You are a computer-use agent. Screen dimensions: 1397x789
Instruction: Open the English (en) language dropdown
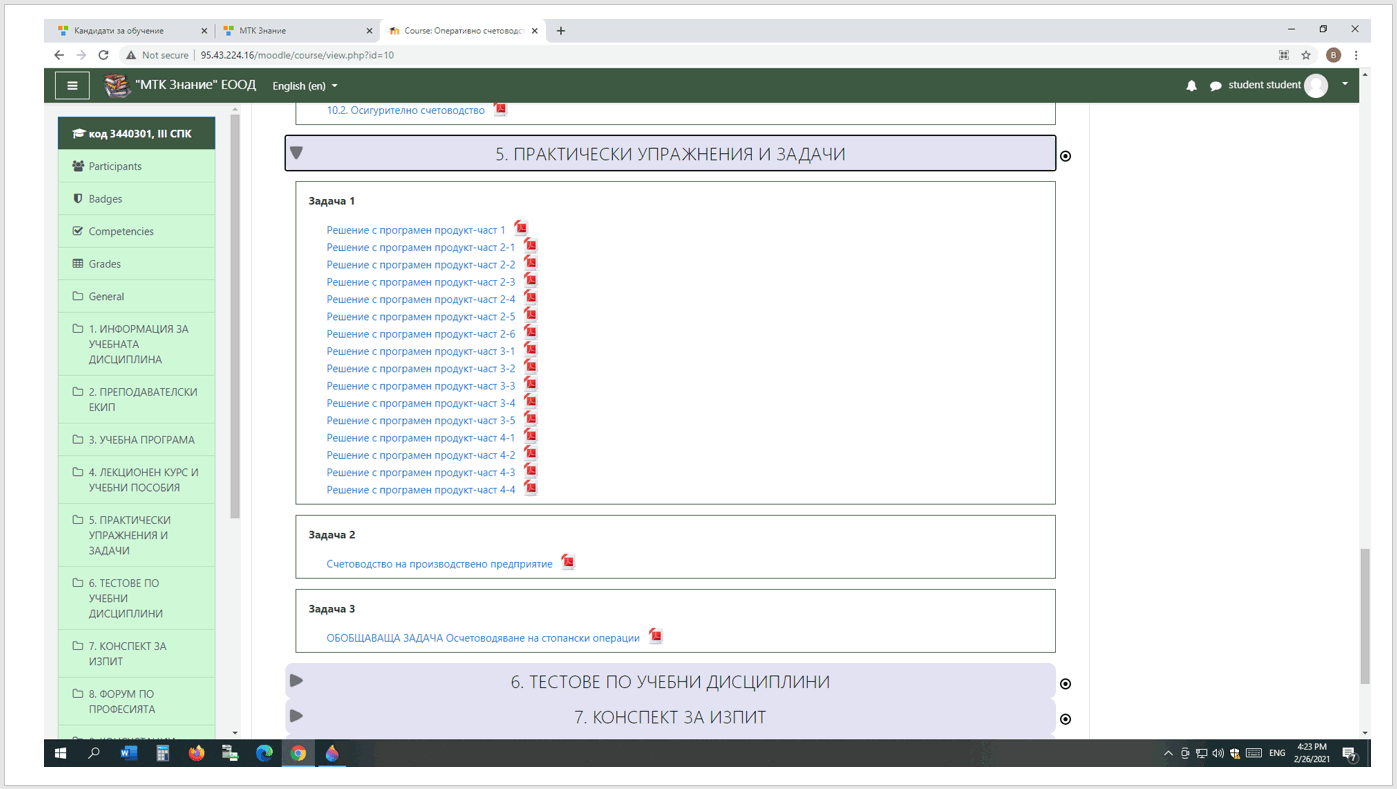305,86
